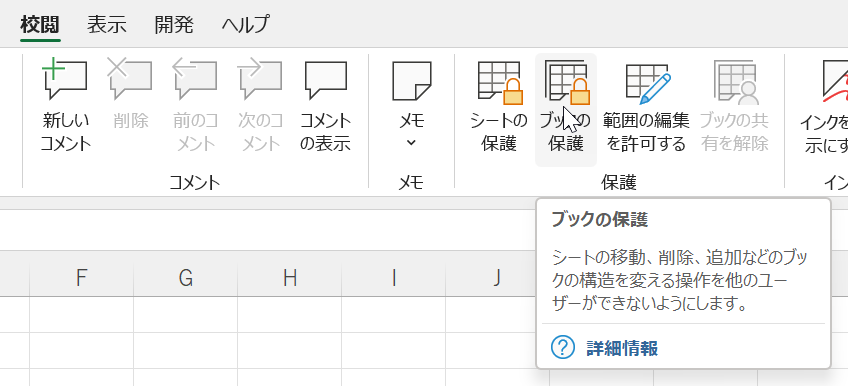Click the ink display button インクを
Screen dimensions: 848x386
(x=824, y=107)
